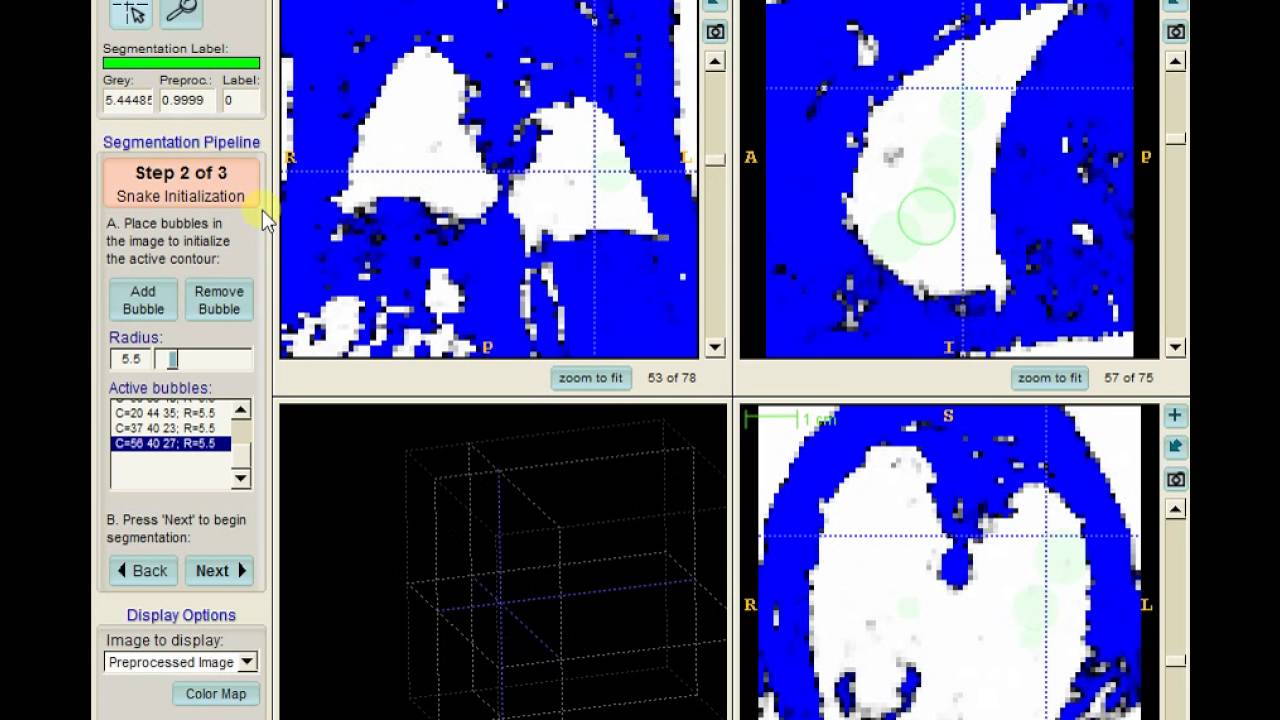Screen dimensions: 1280x720
Task: Click the Preprocessed Image combo box text
Action: (x=171, y=662)
